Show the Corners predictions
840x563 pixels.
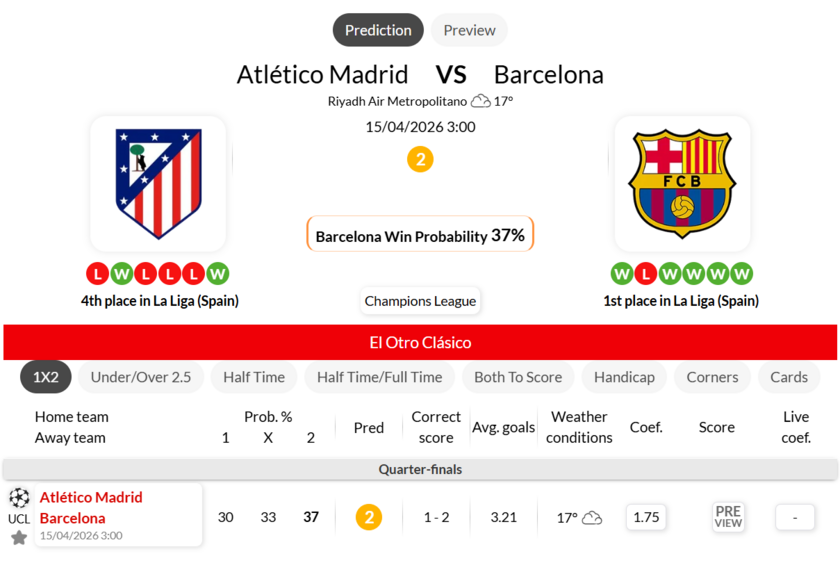[x=712, y=377]
